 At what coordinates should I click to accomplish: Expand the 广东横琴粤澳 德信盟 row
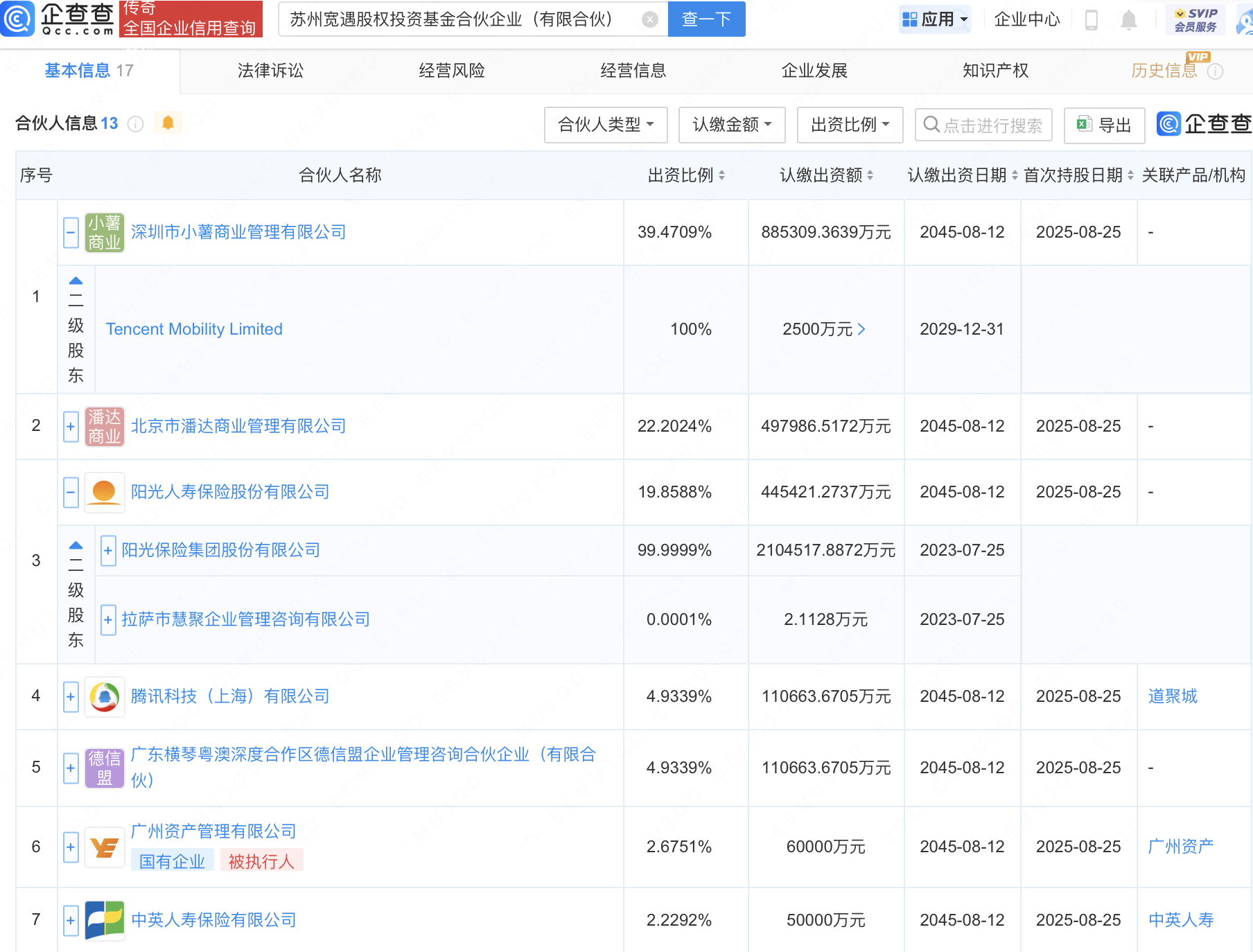pos(71,768)
